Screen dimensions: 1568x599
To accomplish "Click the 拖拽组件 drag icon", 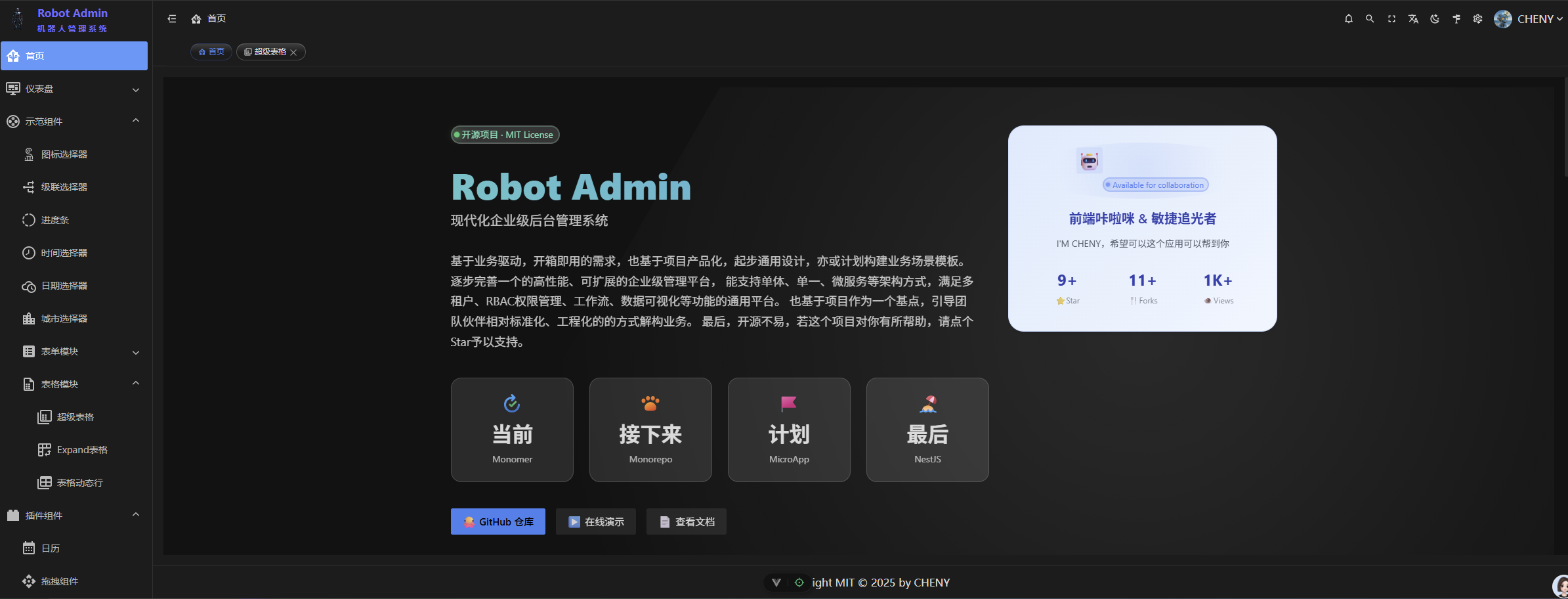I will [29, 581].
